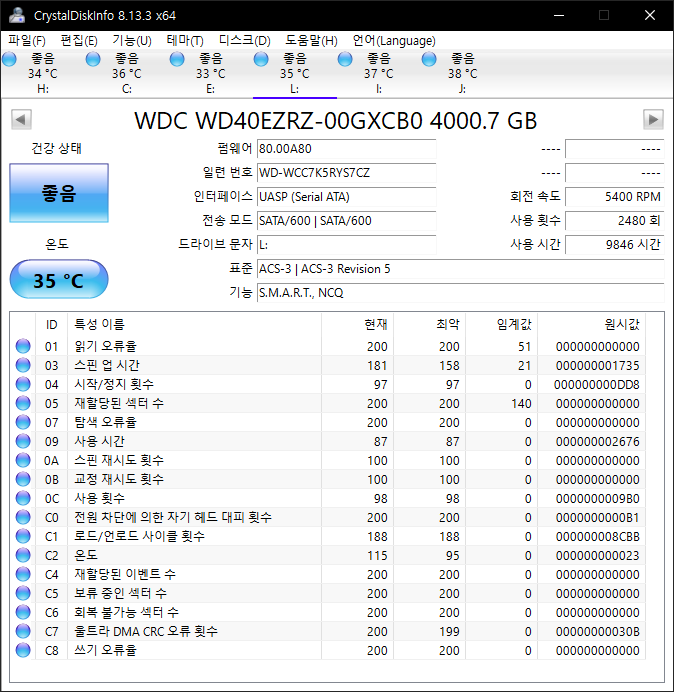Click the ID column header
The image size is (674, 692).
pyautogui.click(x=52, y=324)
